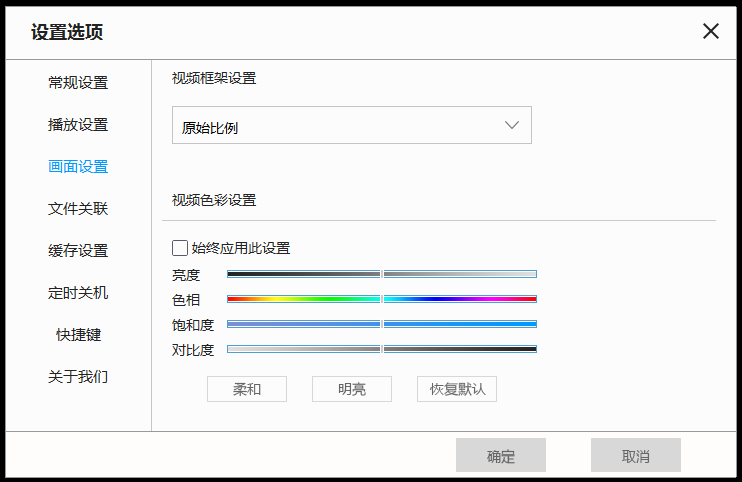The image size is (742, 482).
Task: Click the 对比度 contrast slider
Action: [x=382, y=349]
